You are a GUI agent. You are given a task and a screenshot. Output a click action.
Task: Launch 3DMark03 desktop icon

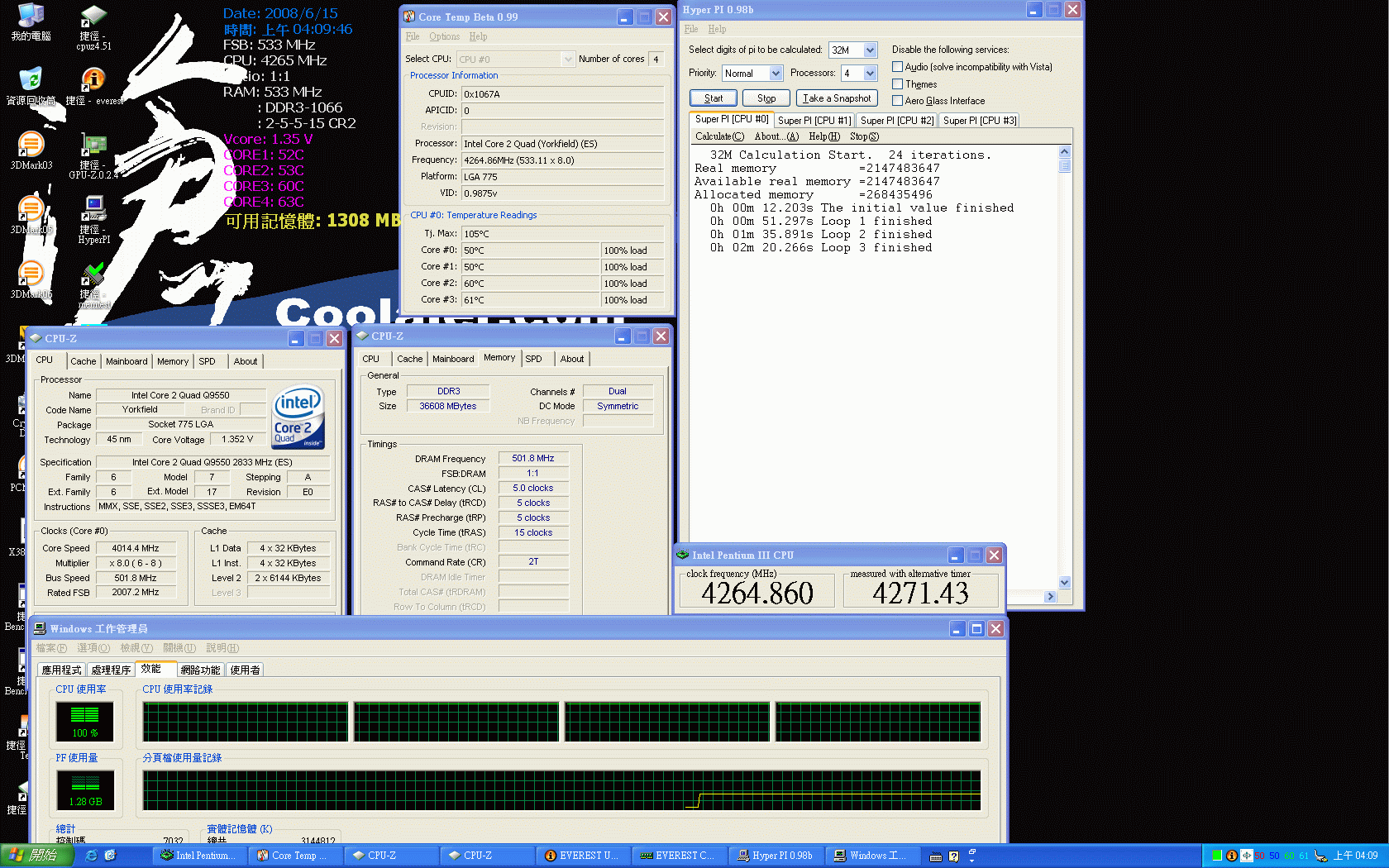(31, 150)
